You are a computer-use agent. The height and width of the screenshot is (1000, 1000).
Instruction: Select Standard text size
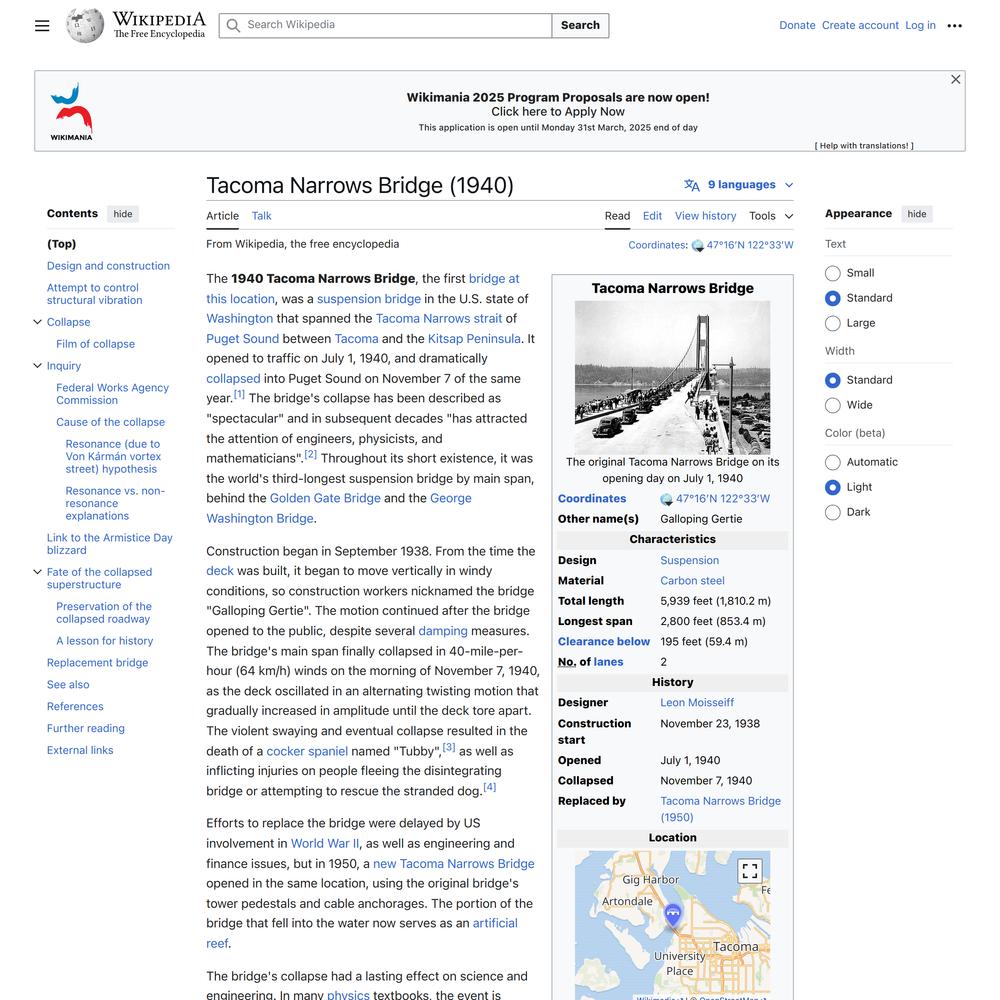(832, 298)
